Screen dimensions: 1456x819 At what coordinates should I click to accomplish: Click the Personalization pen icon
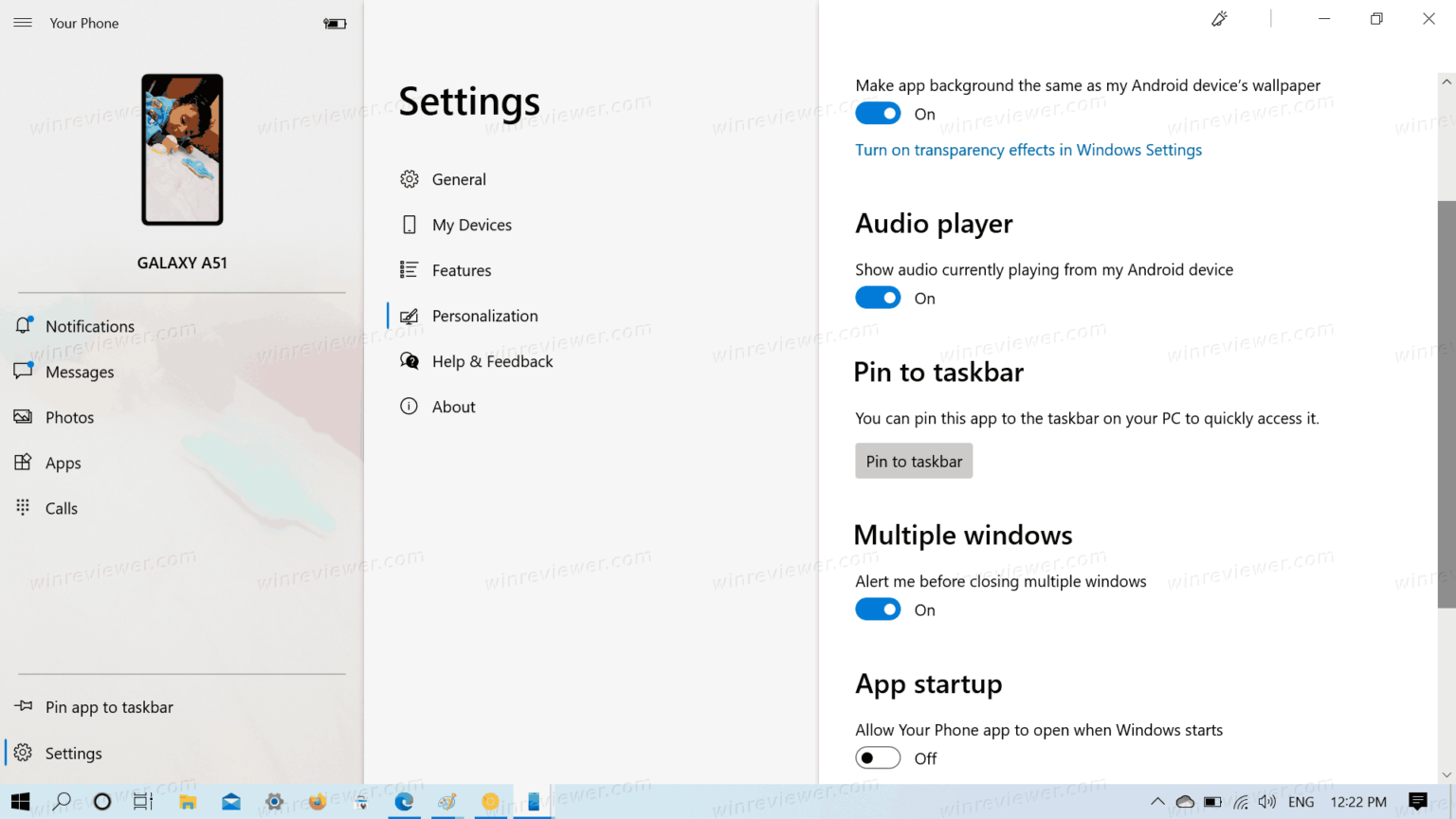(409, 316)
